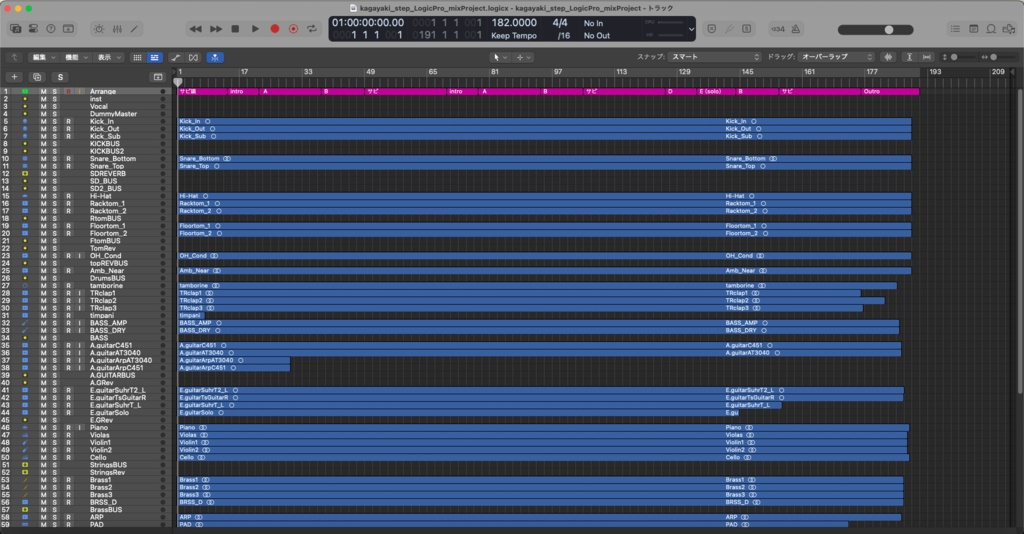Click the Capture Recording button
This screenshot has height=534, width=1024.
tap(293, 29)
